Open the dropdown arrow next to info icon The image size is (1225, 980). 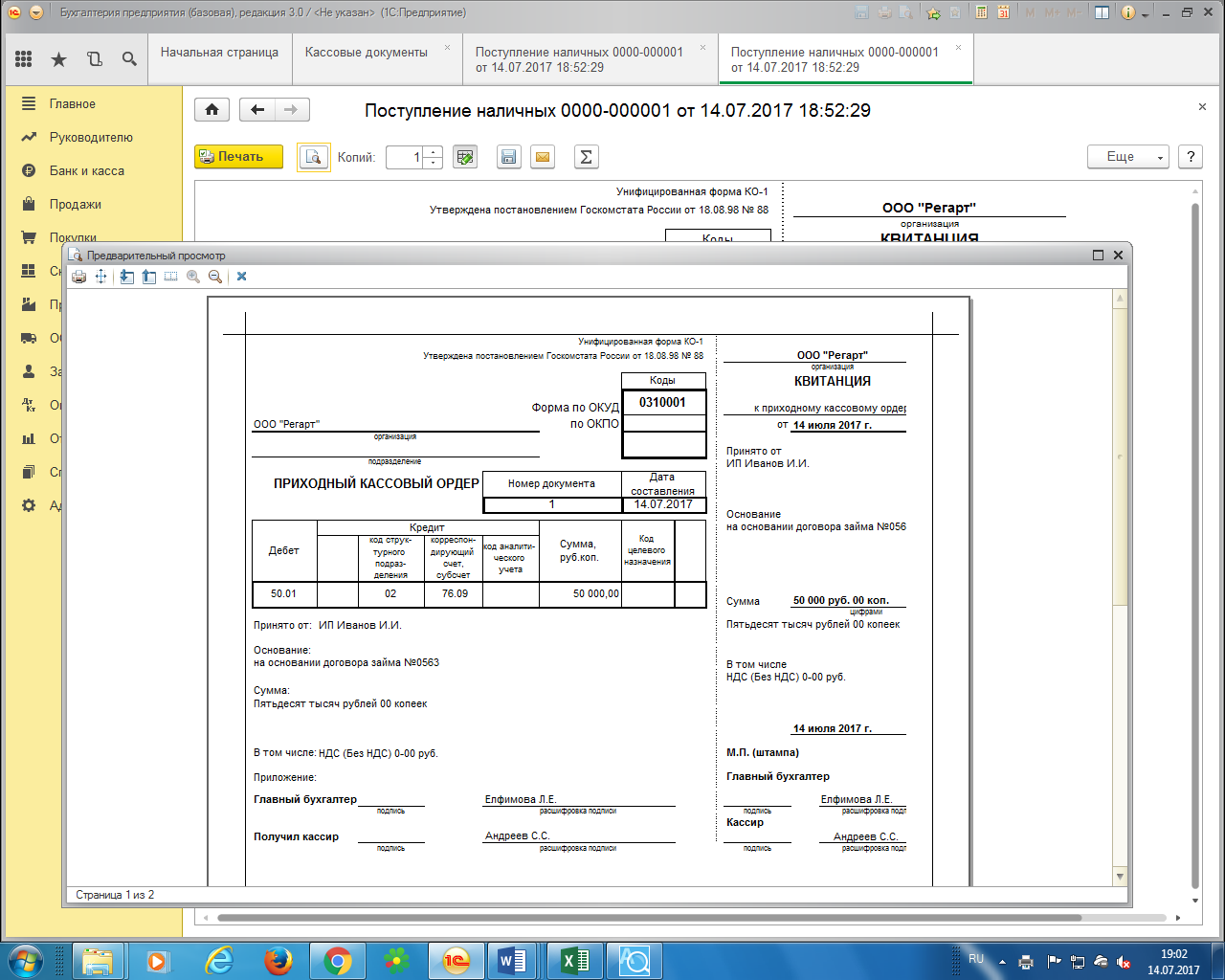(1146, 13)
